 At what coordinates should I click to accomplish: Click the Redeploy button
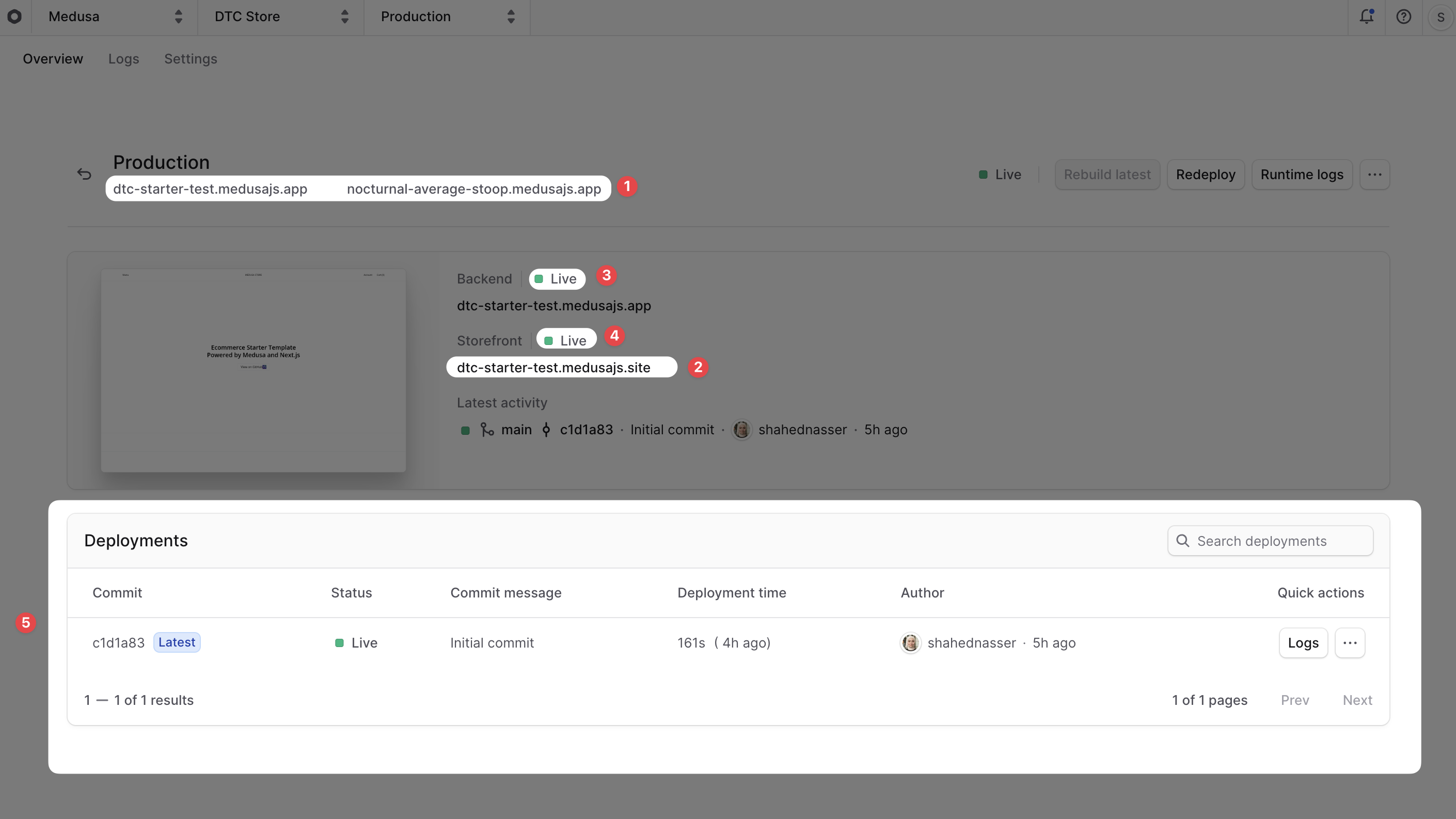click(x=1205, y=174)
